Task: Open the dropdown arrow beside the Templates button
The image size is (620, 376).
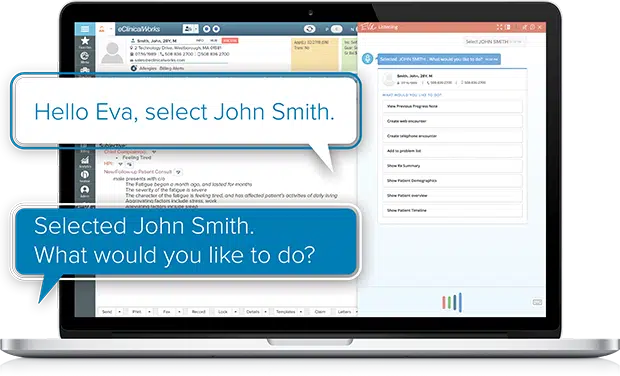Action: tap(301, 312)
